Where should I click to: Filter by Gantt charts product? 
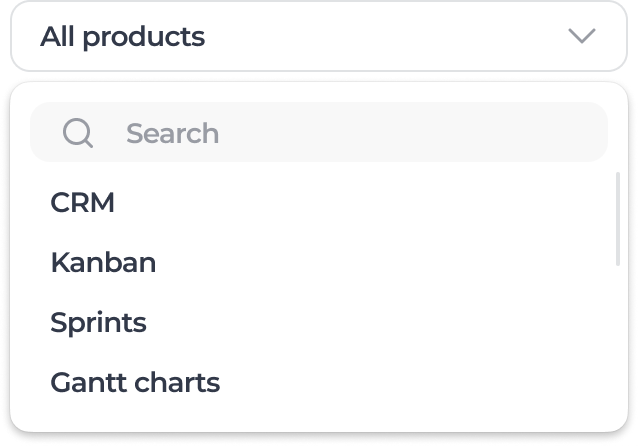[135, 382]
